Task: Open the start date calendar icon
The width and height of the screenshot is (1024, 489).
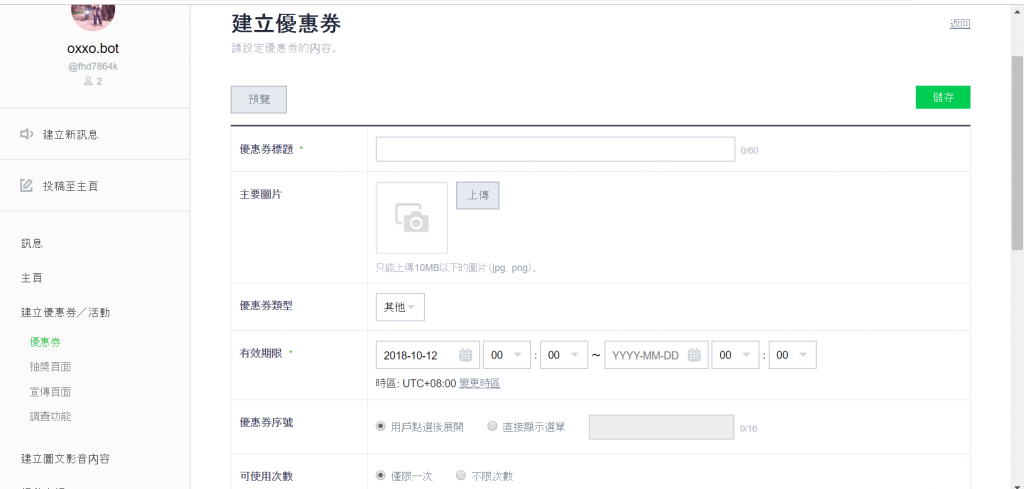Action: point(465,355)
